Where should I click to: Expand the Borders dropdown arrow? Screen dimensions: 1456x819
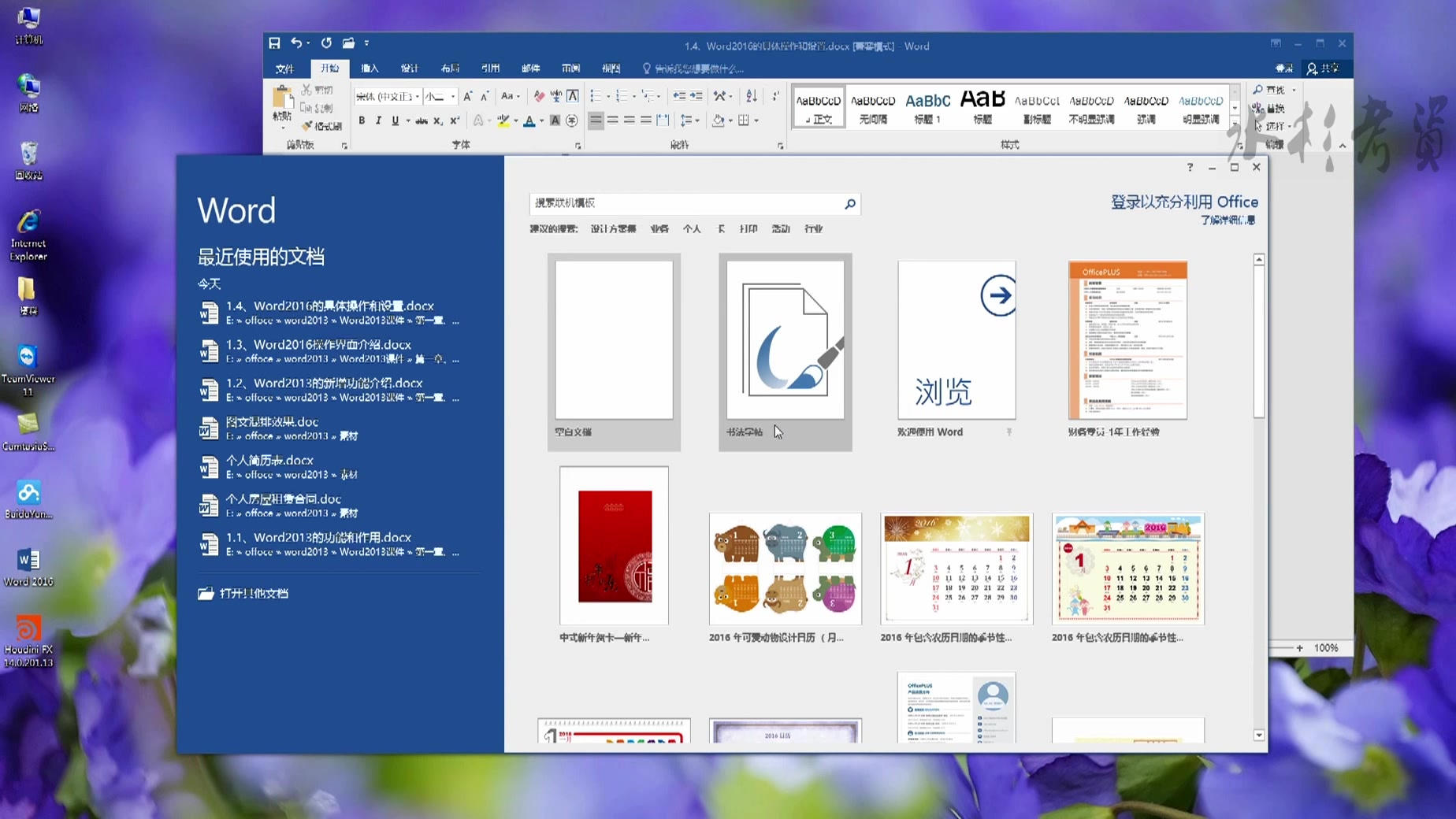756,120
